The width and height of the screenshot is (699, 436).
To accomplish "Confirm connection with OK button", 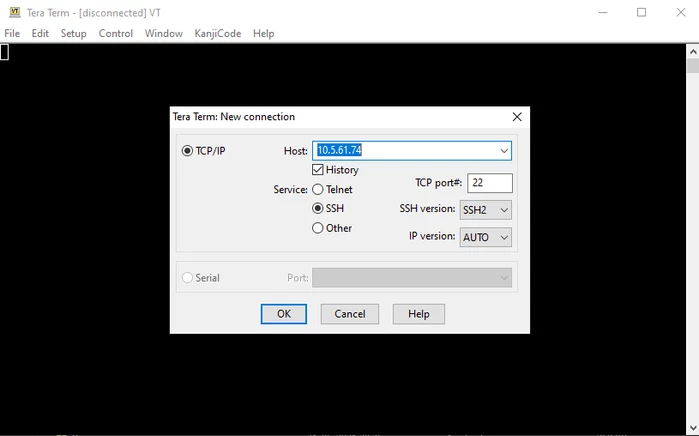I will pyautogui.click(x=284, y=314).
